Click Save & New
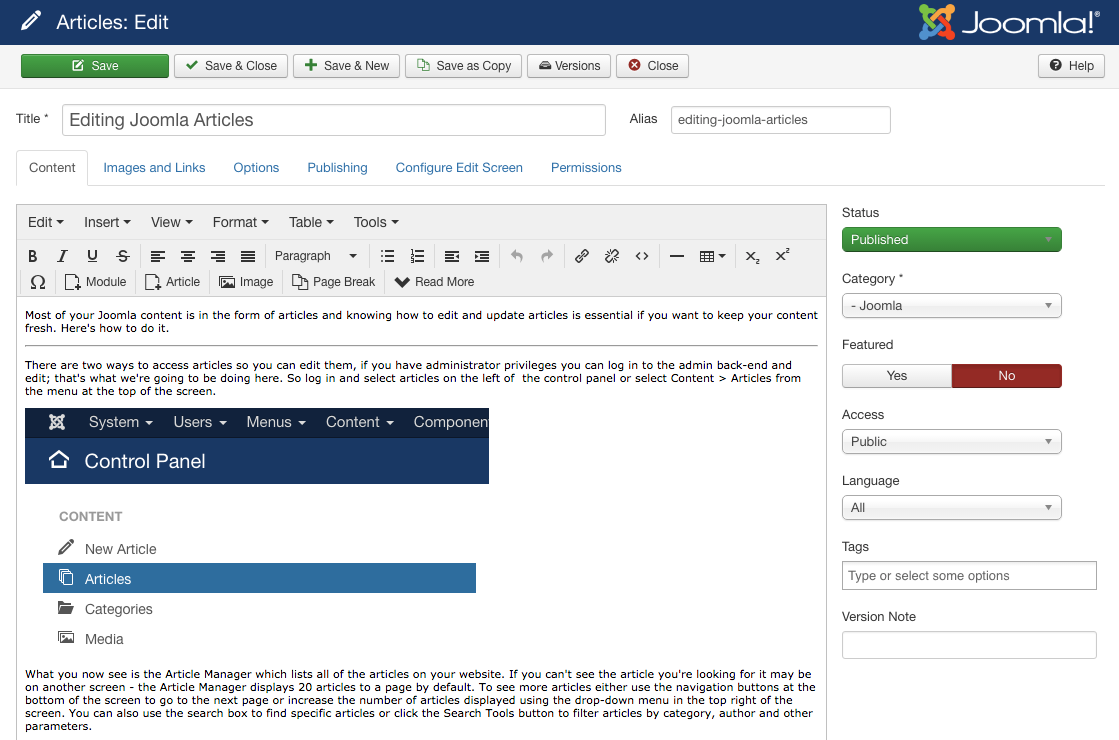Image resolution: width=1119 pixels, height=740 pixels. tap(346, 66)
